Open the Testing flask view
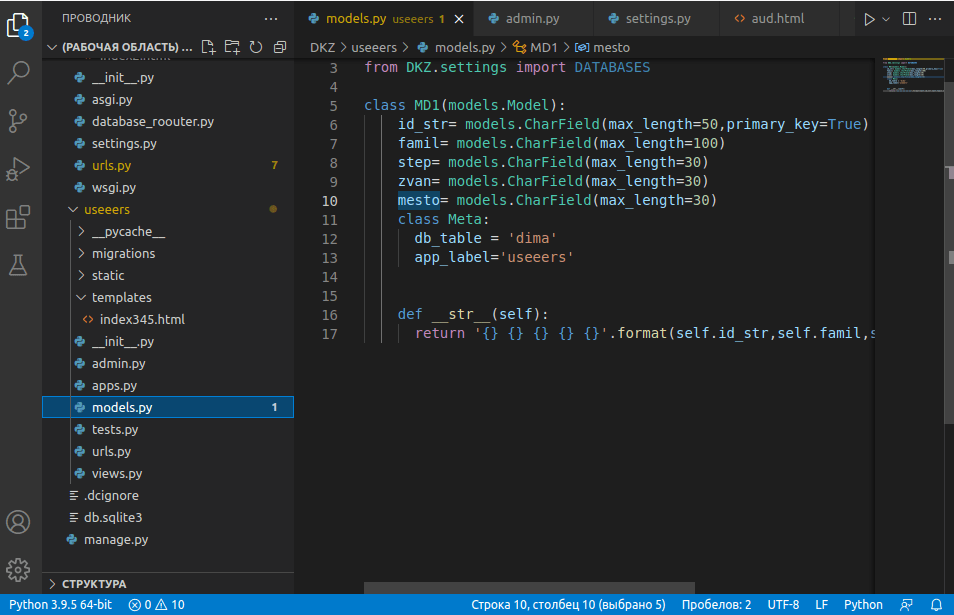The width and height of the screenshot is (954, 615). pyautogui.click(x=19, y=265)
